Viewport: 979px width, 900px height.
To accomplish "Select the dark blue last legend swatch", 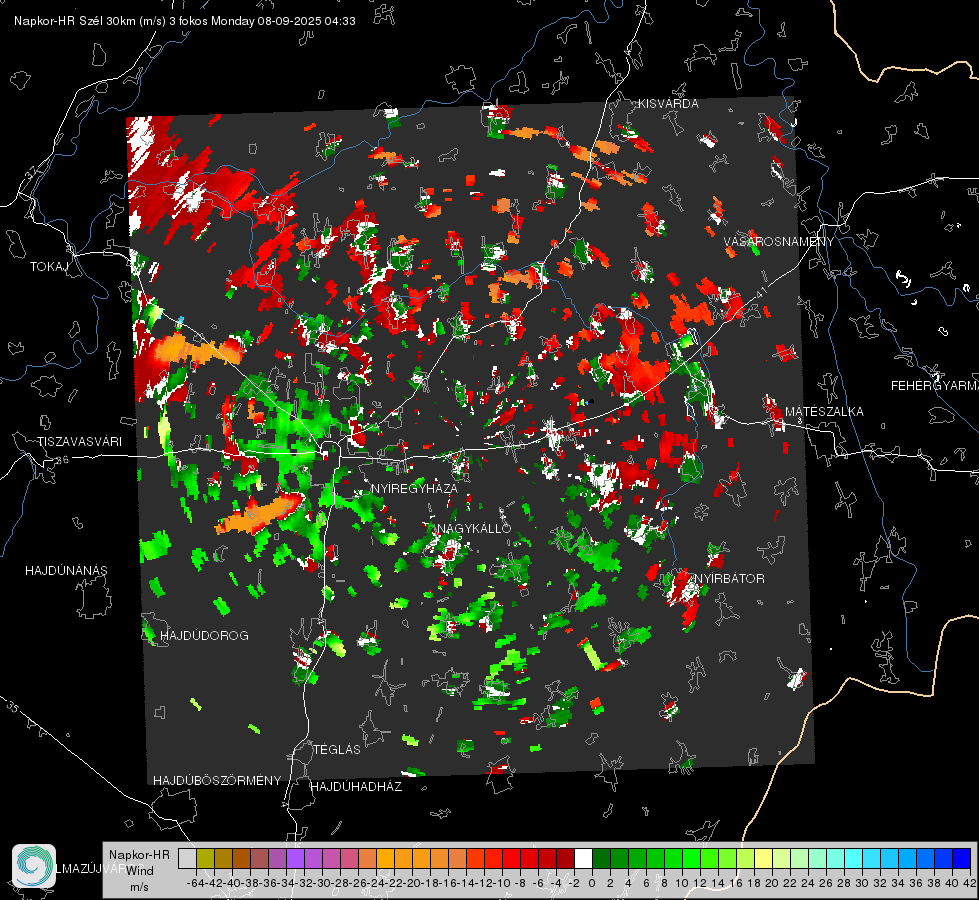I will [x=962, y=858].
